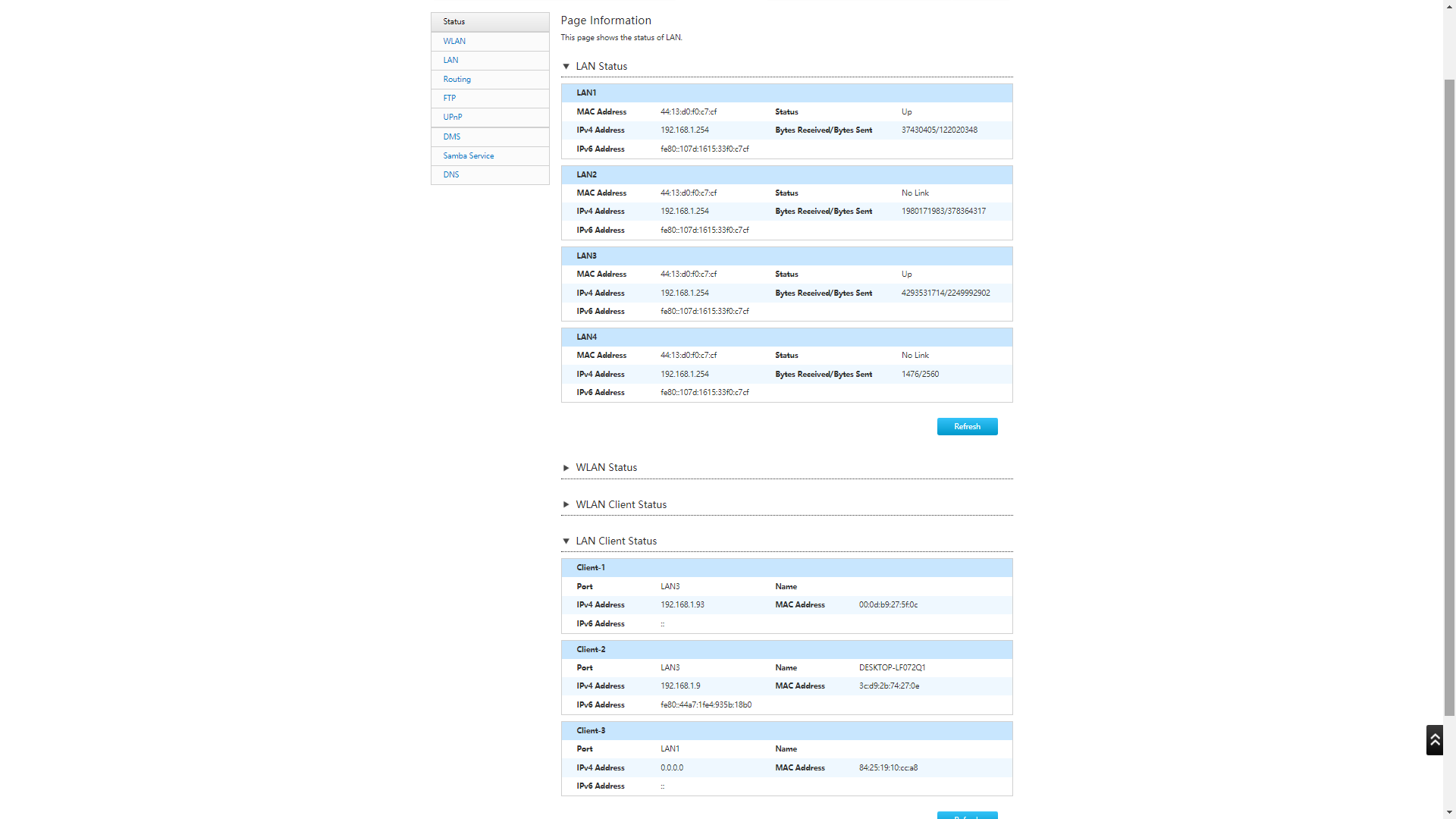Select DNS in the sidebar menu
1456x819 pixels.
(x=450, y=175)
